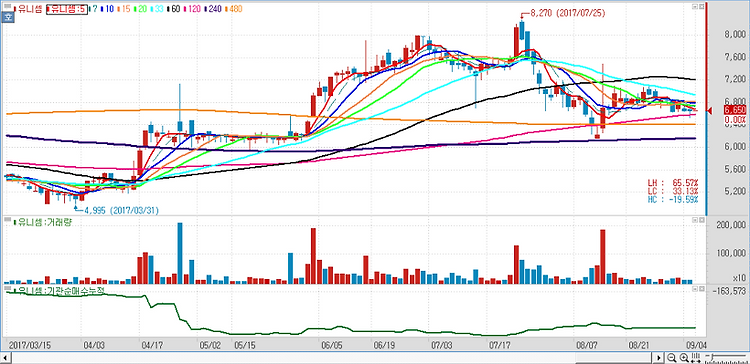Select the boxed 유니셈:5 moving average legend
This screenshot has width=750, height=364.
[x=67, y=9]
